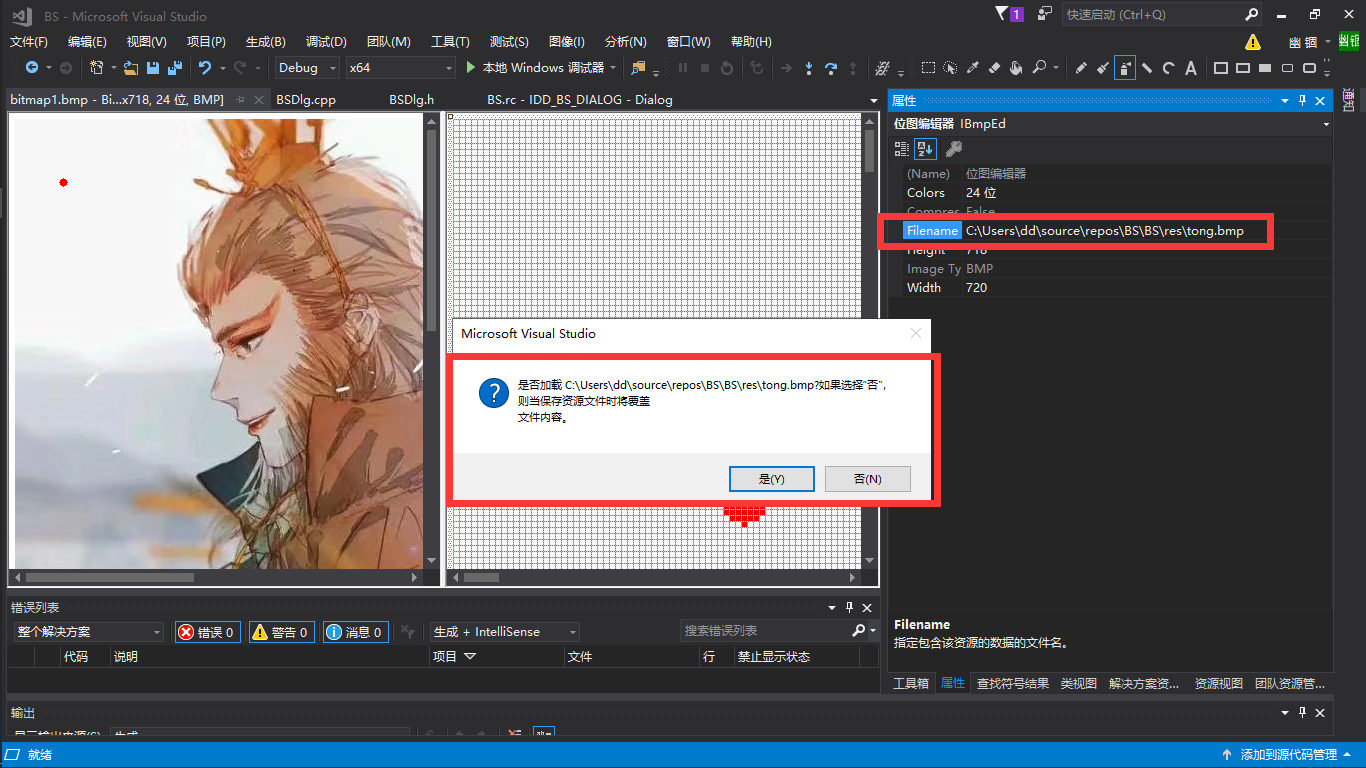Click 是(Y) in the load prompt dialog

(771, 479)
